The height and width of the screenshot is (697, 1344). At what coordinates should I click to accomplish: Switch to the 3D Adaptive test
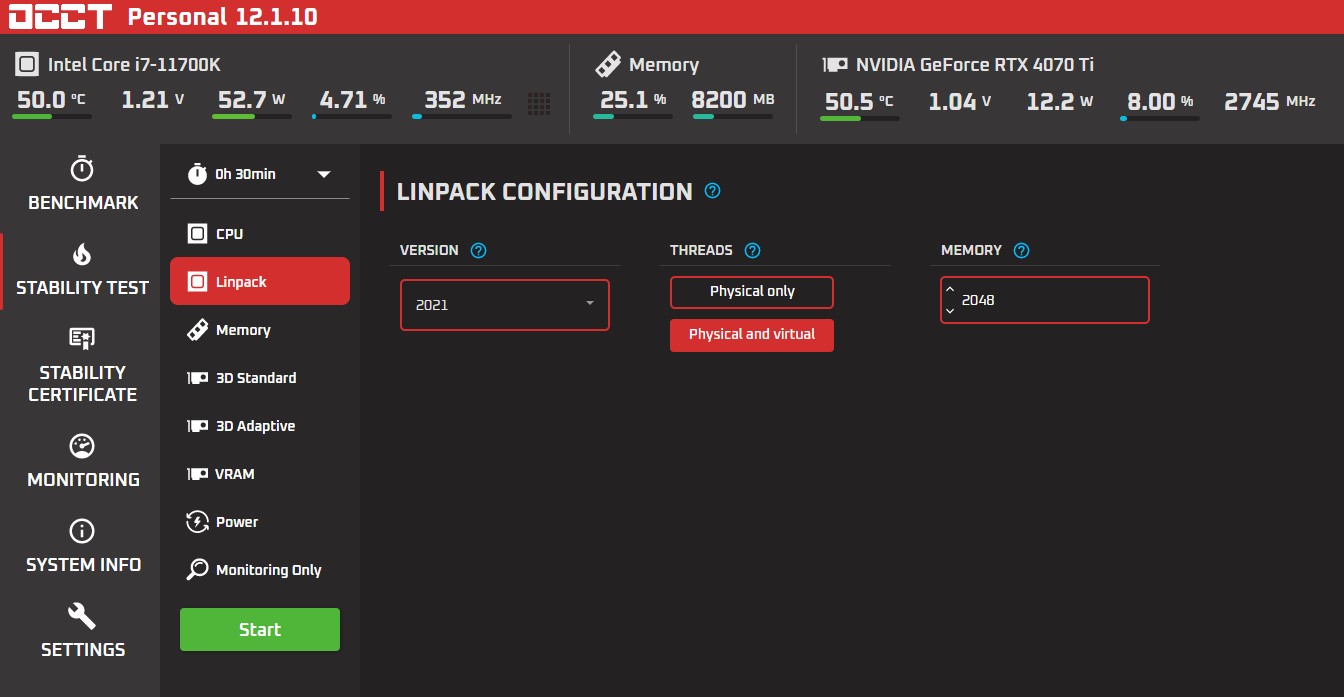point(255,426)
